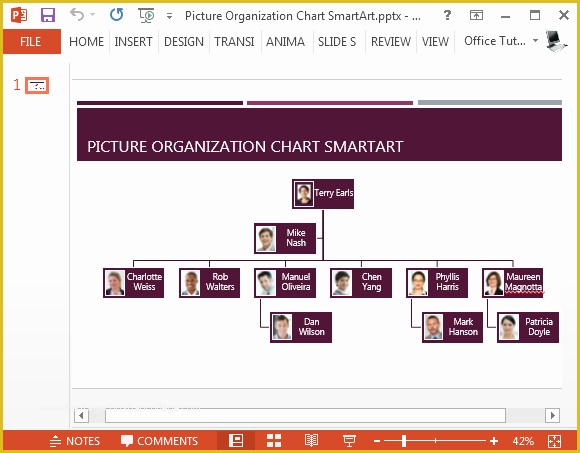Image resolution: width=580 pixels, height=453 pixels.
Task: Open the FILE tab
Action: click(x=31, y=41)
